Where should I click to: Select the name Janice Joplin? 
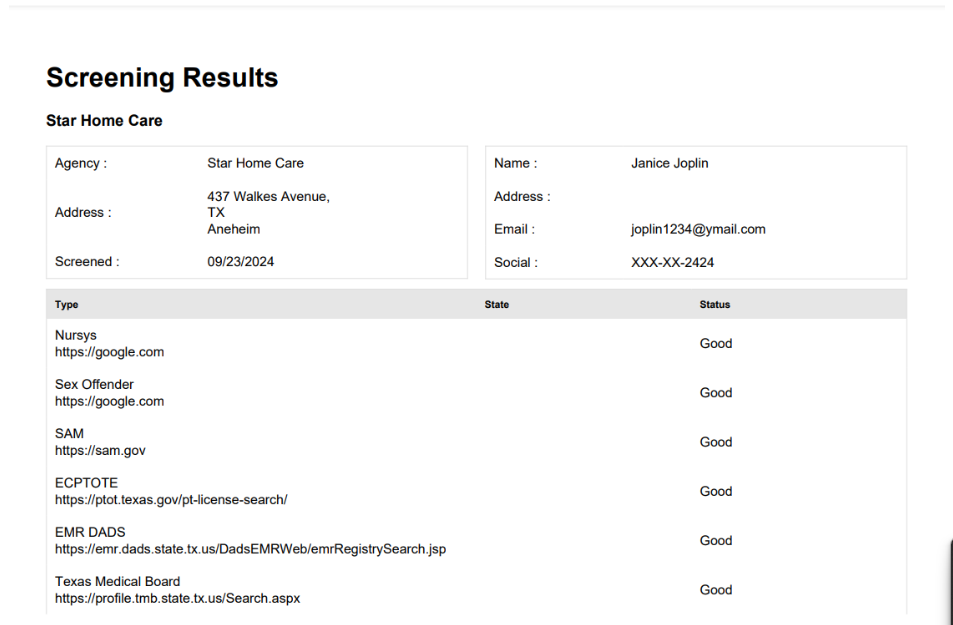(x=669, y=163)
